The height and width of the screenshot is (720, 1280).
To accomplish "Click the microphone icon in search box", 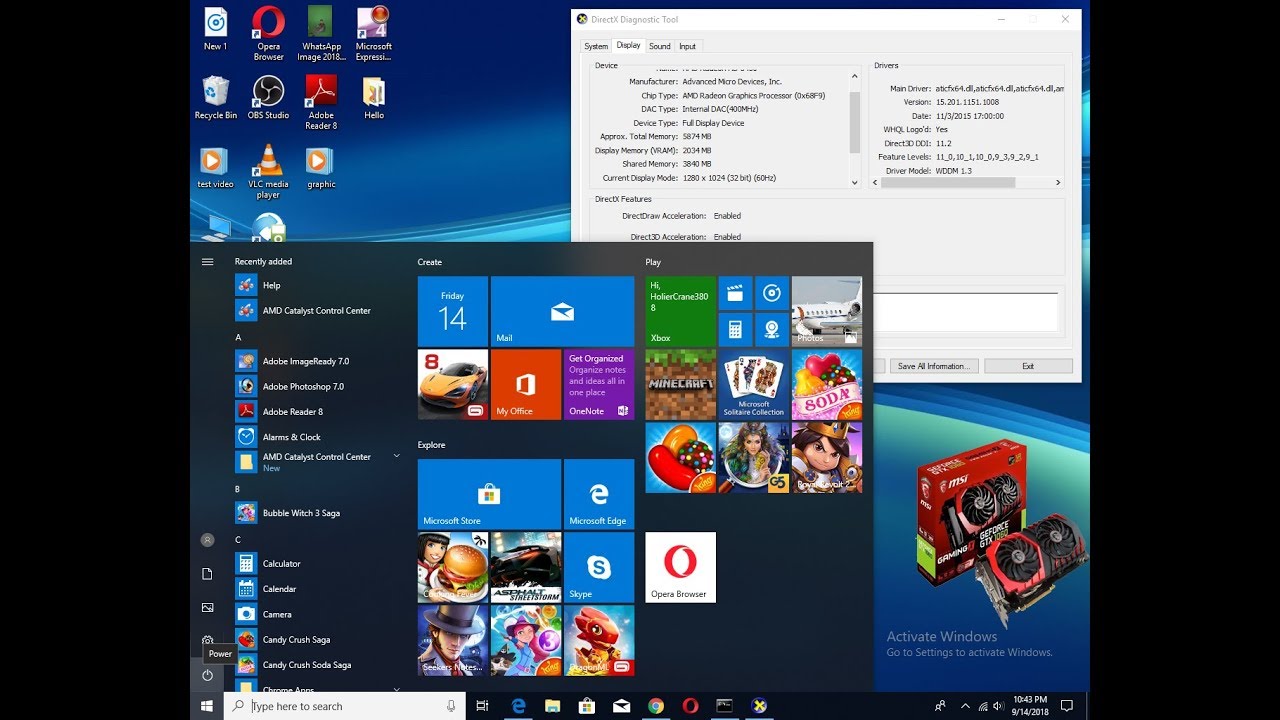I will point(451,706).
